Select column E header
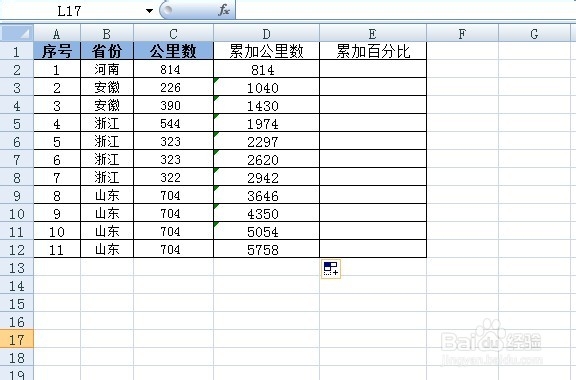This screenshot has width=576, height=380. point(373,33)
